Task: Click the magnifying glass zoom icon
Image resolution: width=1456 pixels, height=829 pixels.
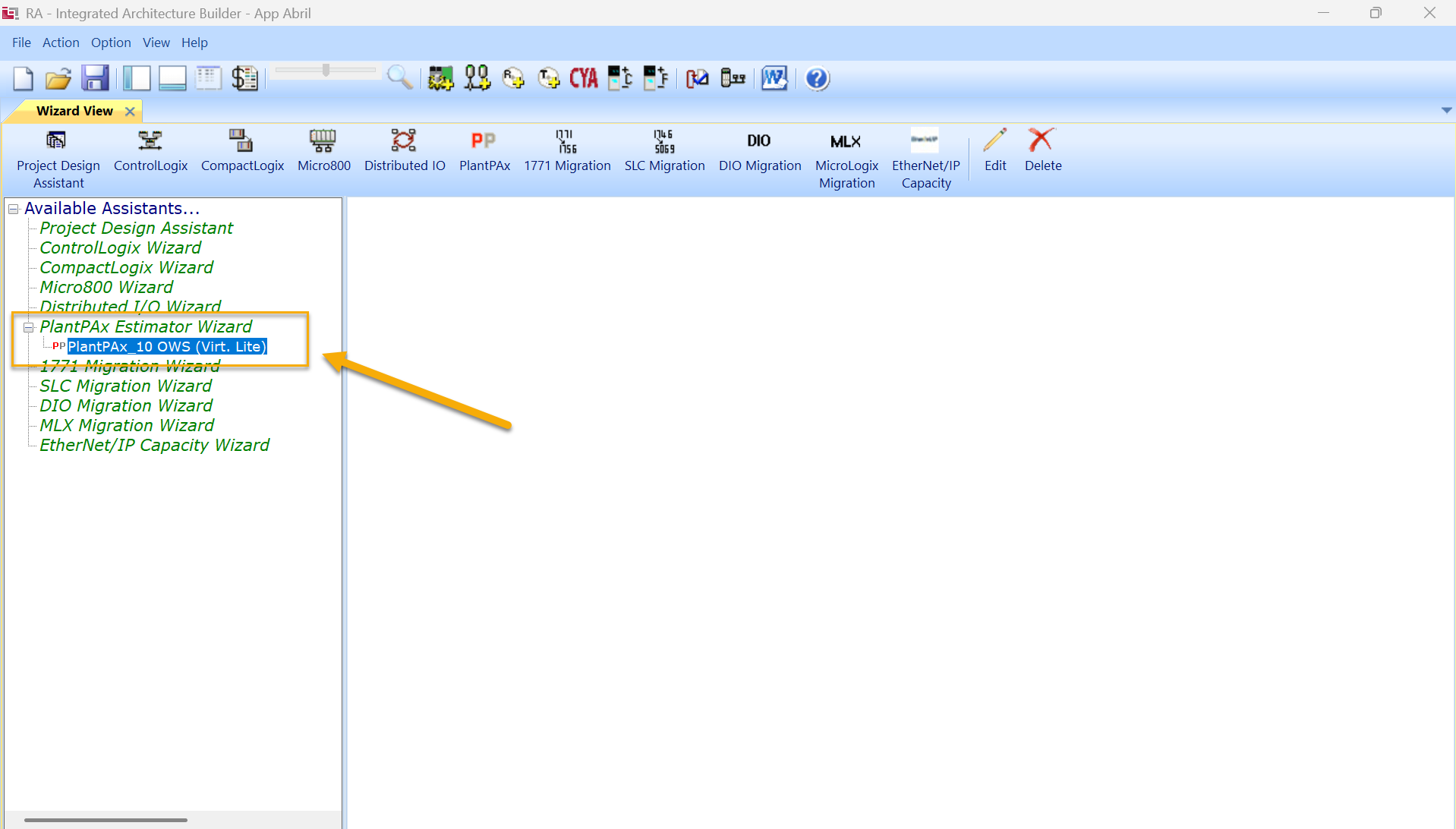Action: pyautogui.click(x=399, y=77)
